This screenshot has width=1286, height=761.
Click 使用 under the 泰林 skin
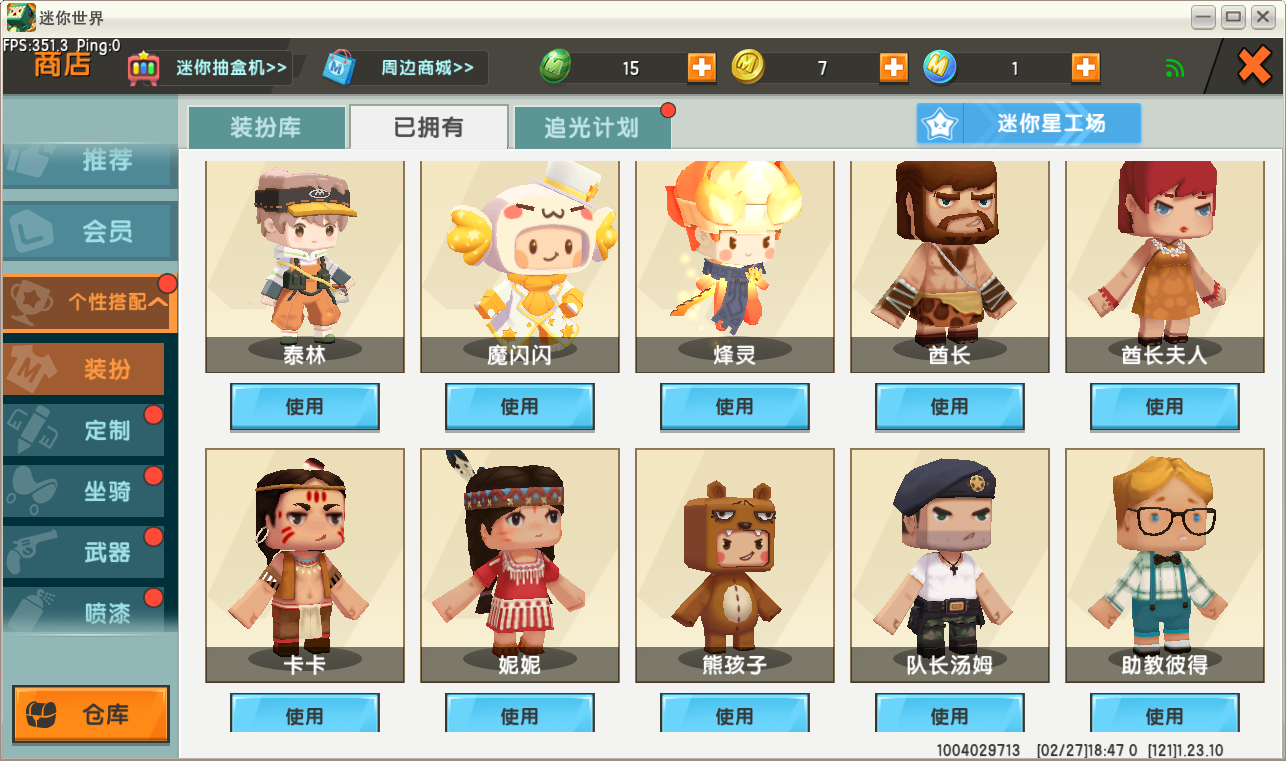click(305, 407)
